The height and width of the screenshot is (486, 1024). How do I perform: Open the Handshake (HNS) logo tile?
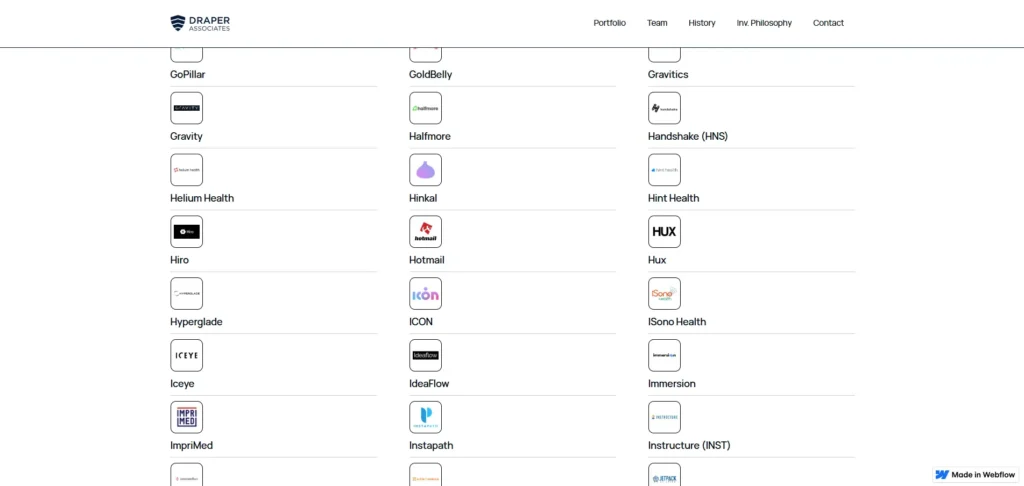(664, 108)
